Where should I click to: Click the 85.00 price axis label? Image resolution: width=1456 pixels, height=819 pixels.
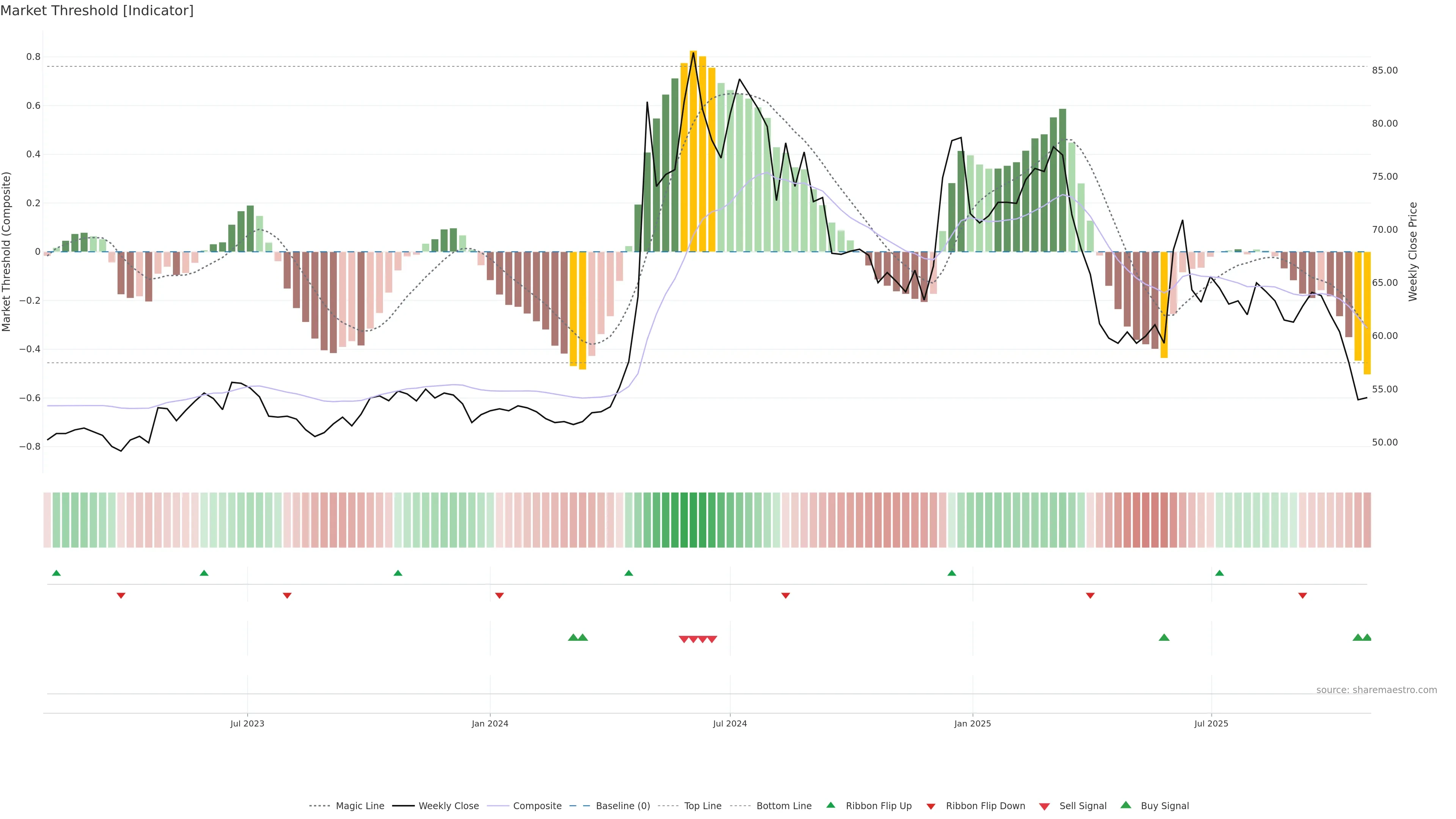coord(1385,71)
